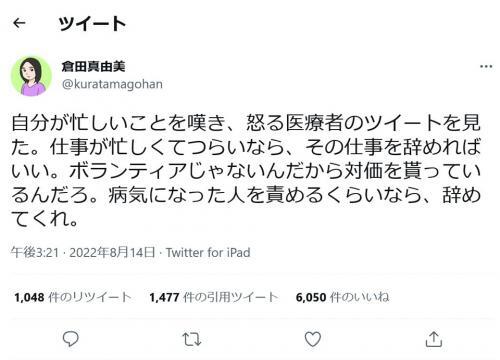500x360 pixels.
Task: Click the tweet body text
Action: [246, 171]
